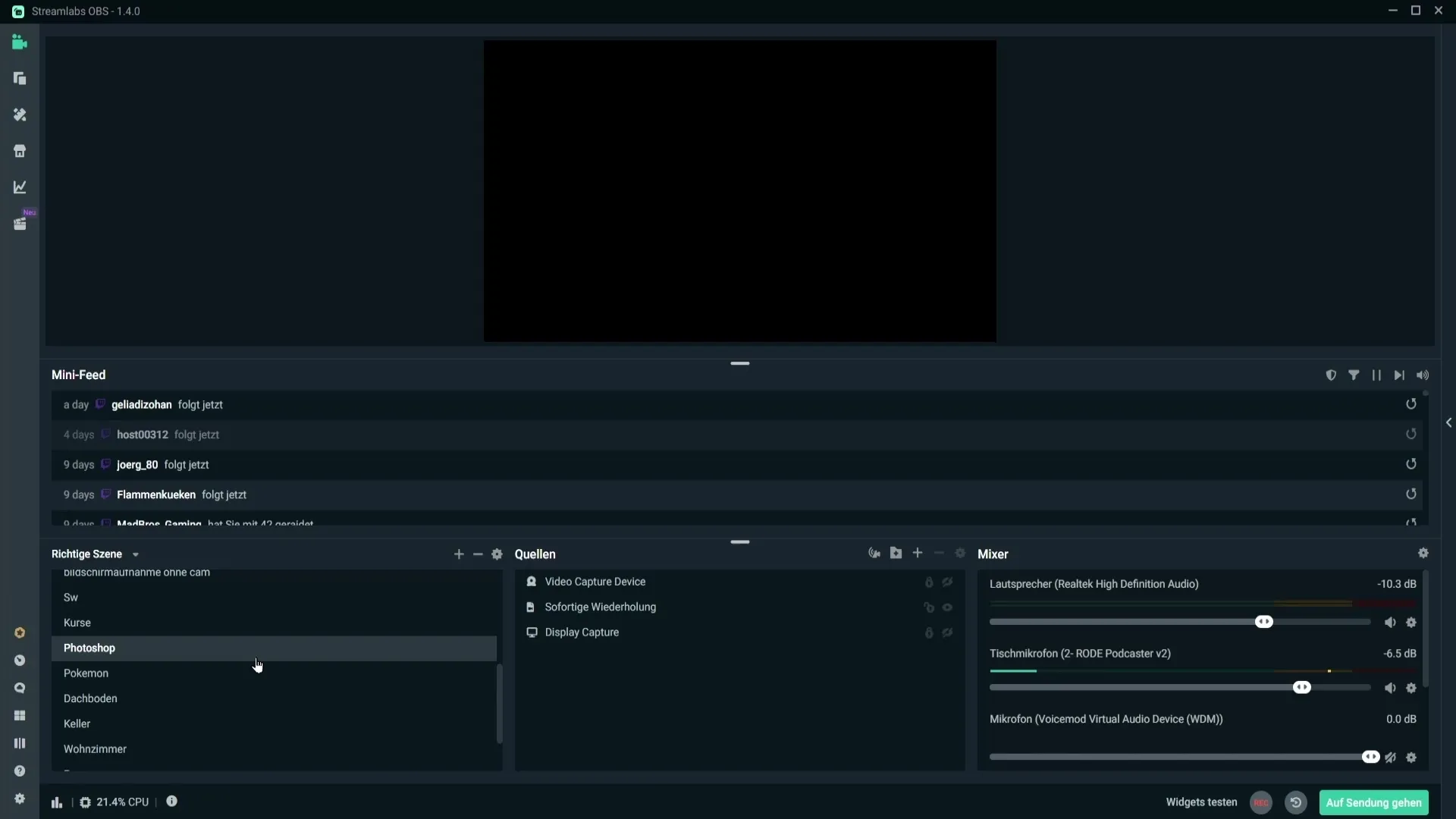Mute event sounds in Mini-Feed header
This screenshot has height=819, width=1456.
pyautogui.click(x=1423, y=375)
